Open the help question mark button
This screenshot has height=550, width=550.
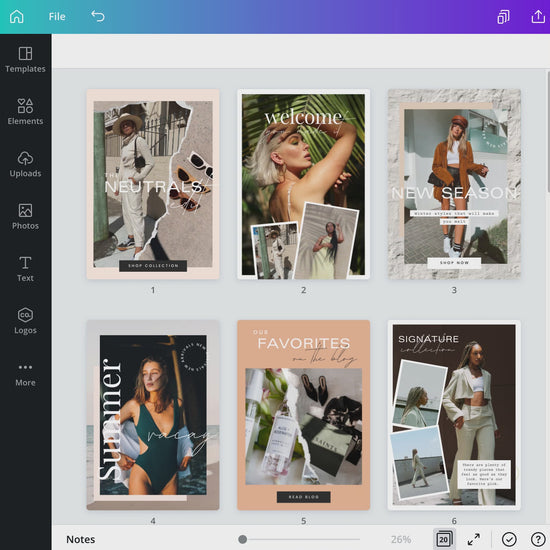pyautogui.click(x=538, y=539)
